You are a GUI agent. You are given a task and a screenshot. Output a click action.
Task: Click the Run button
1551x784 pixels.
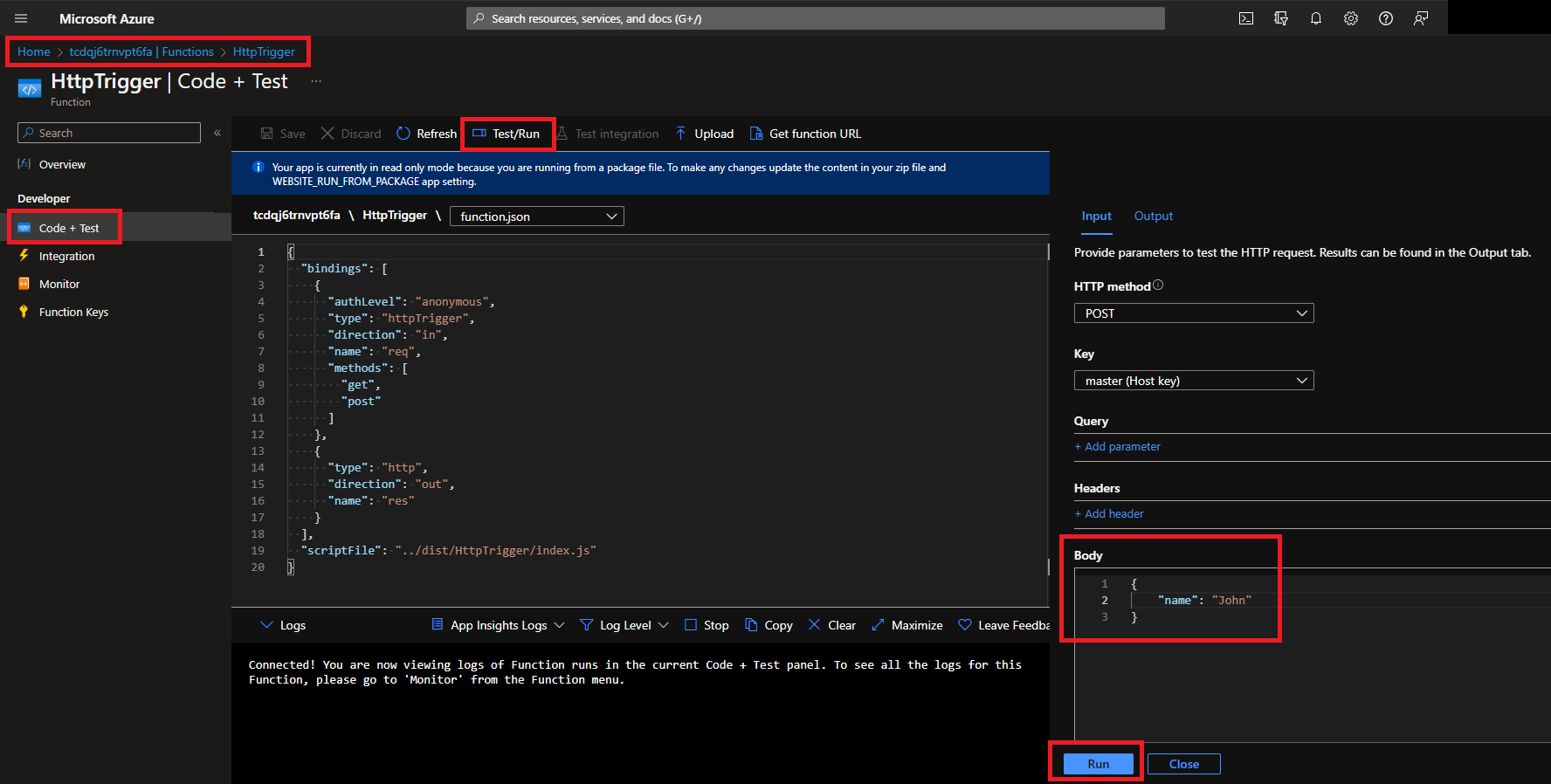[x=1099, y=764]
